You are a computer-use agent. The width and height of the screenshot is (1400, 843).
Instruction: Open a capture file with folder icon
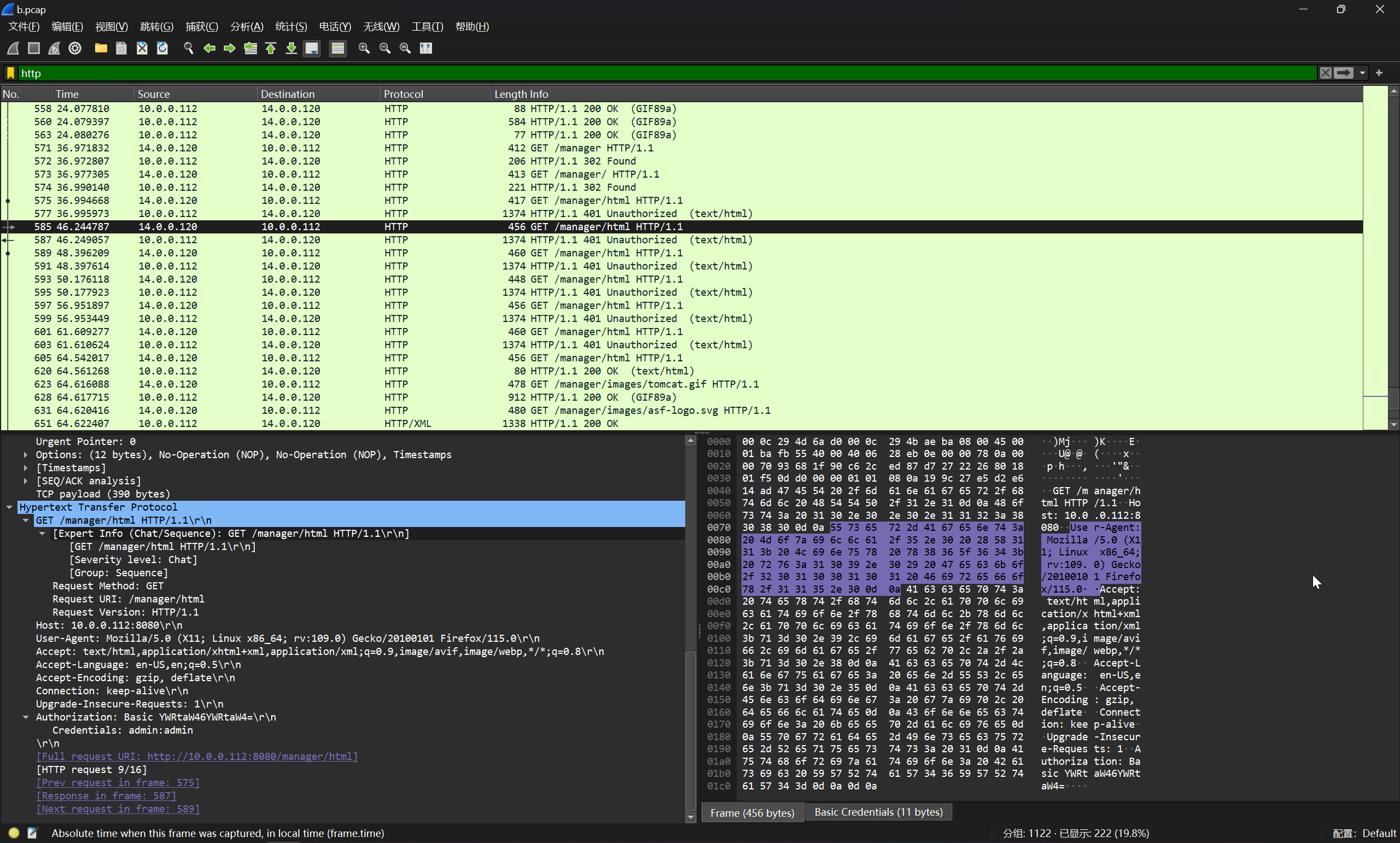[101, 48]
